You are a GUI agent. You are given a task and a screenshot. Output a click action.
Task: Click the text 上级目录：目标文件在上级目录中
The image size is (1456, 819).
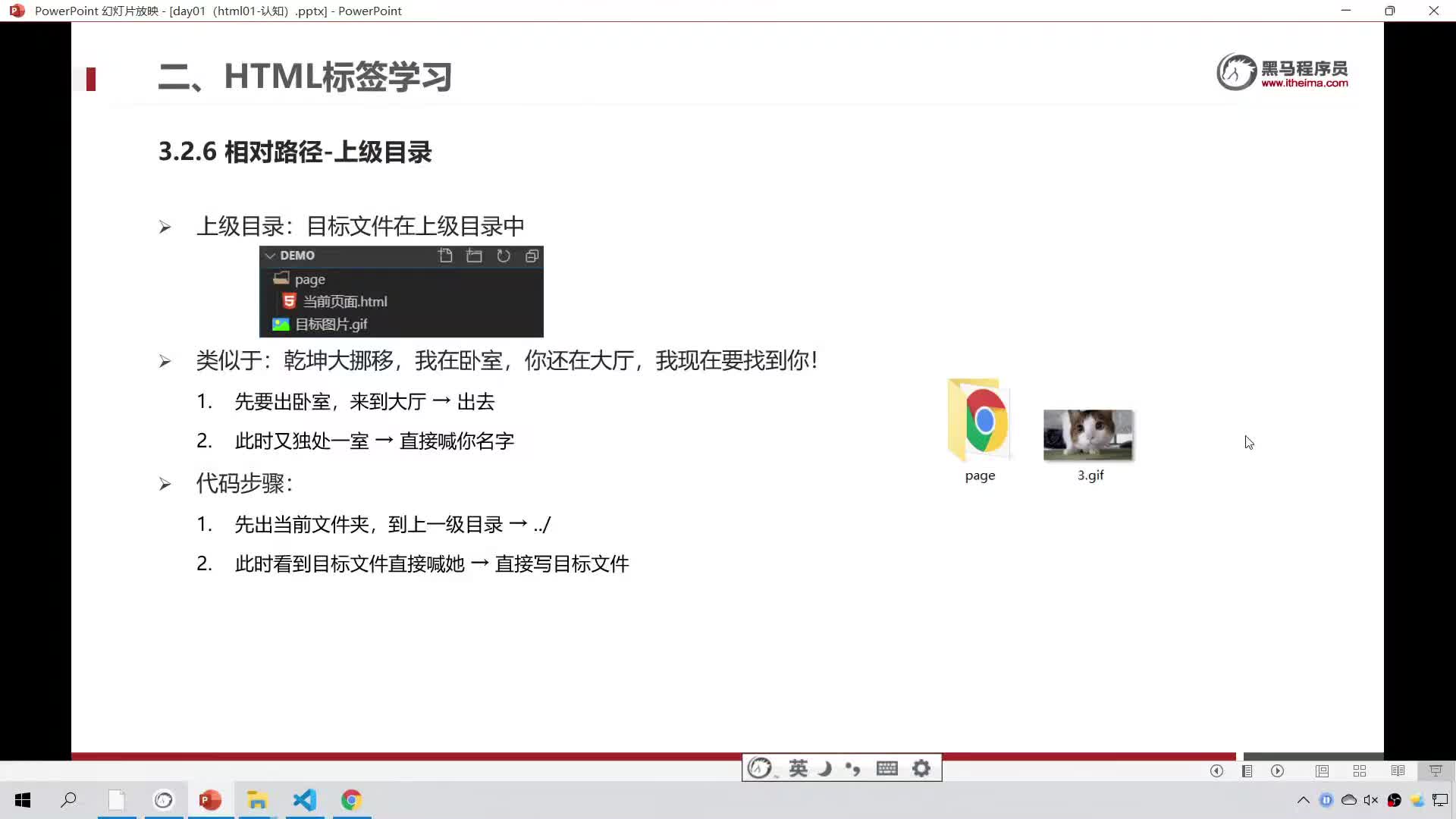click(360, 226)
